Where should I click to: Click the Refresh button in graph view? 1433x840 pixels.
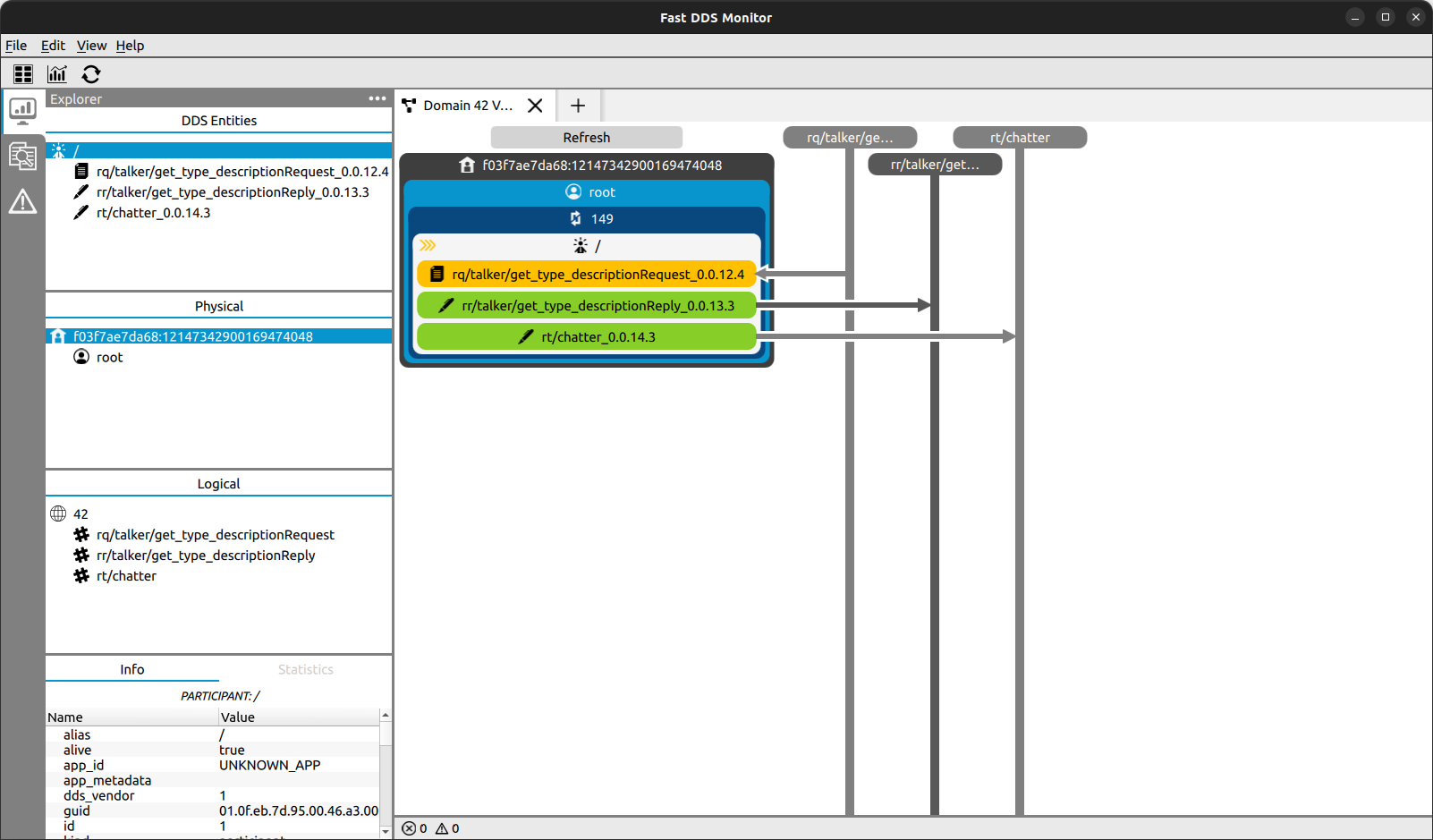click(587, 137)
